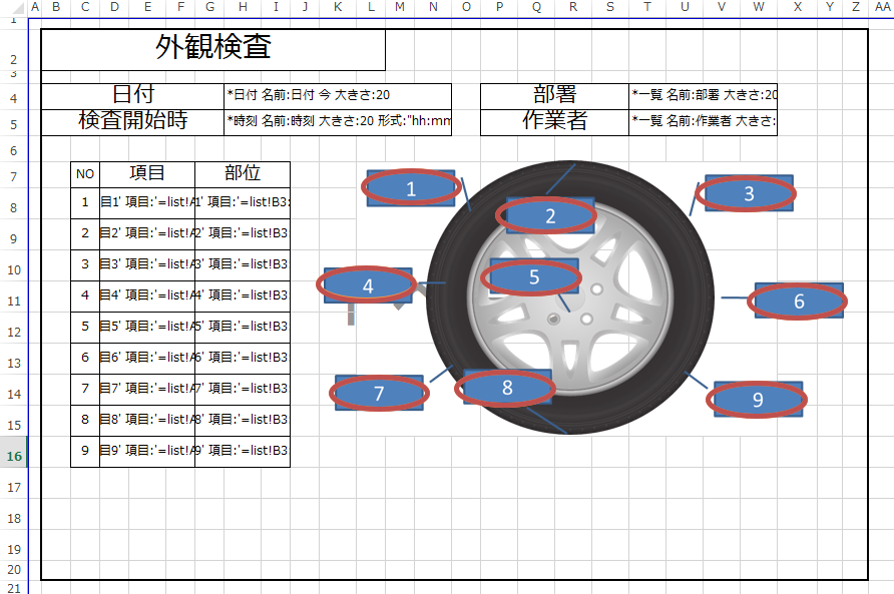Select the blue callout labeled 2
The image size is (894, 594).
click(549, 215)
